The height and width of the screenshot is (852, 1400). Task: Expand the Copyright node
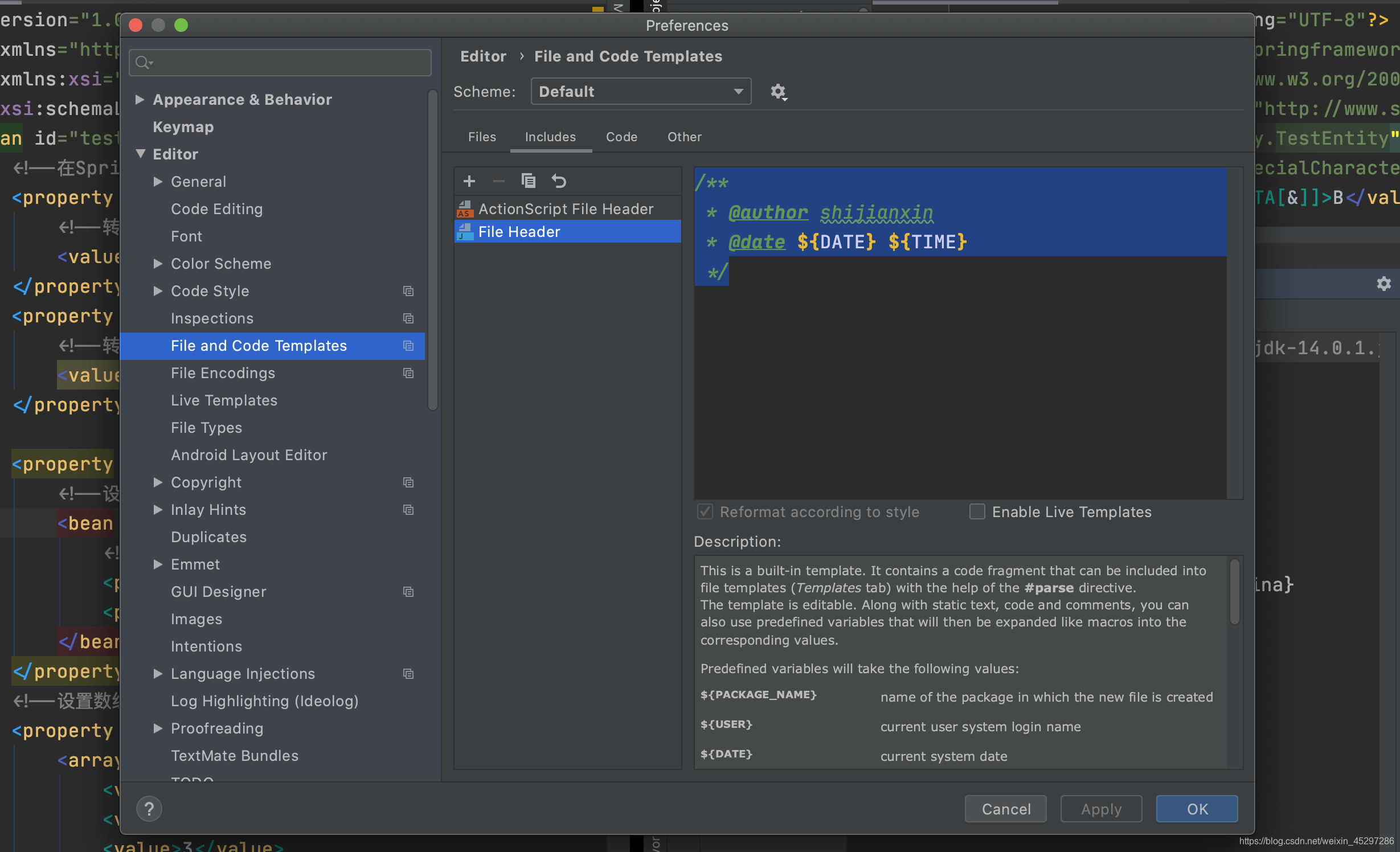click(158, 482)
